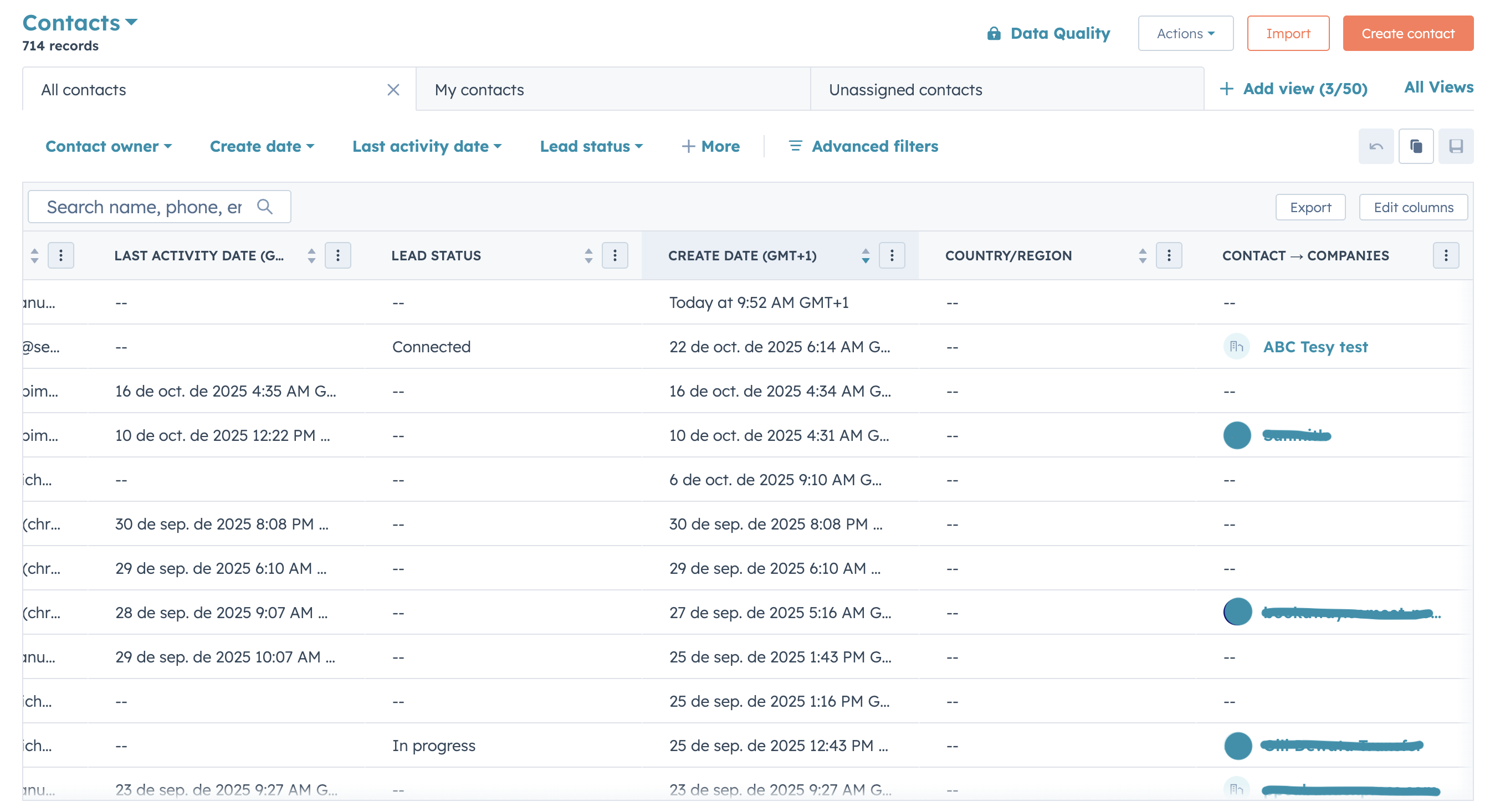Open the Contact owner filter dropdown
This screenshot has width=1495, height=812.
109,146
